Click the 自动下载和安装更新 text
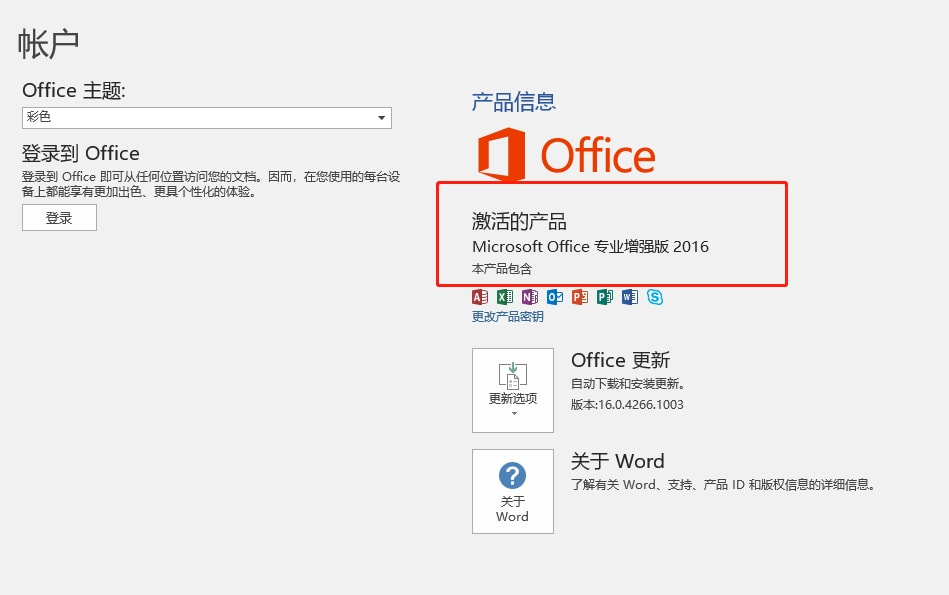The image size is (949, 595). (628, 384)
